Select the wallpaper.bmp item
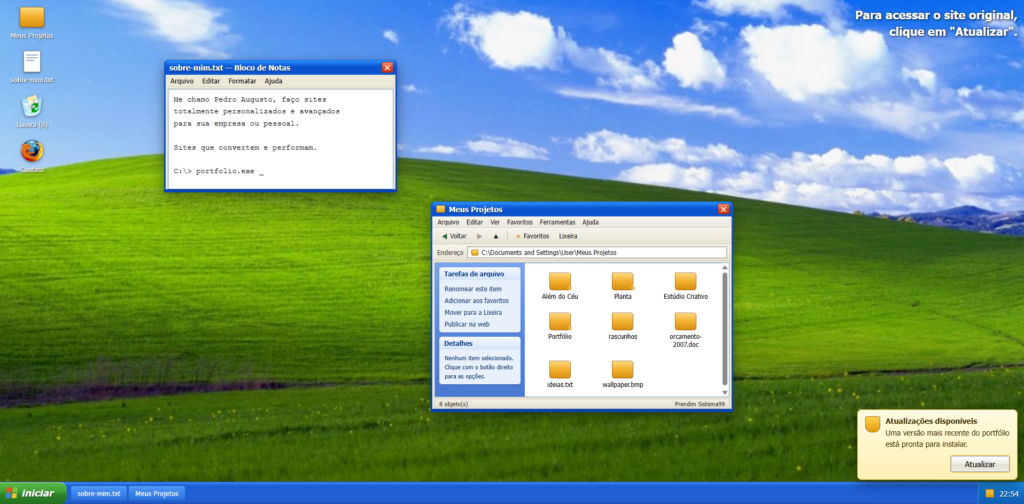 point(622,375)
